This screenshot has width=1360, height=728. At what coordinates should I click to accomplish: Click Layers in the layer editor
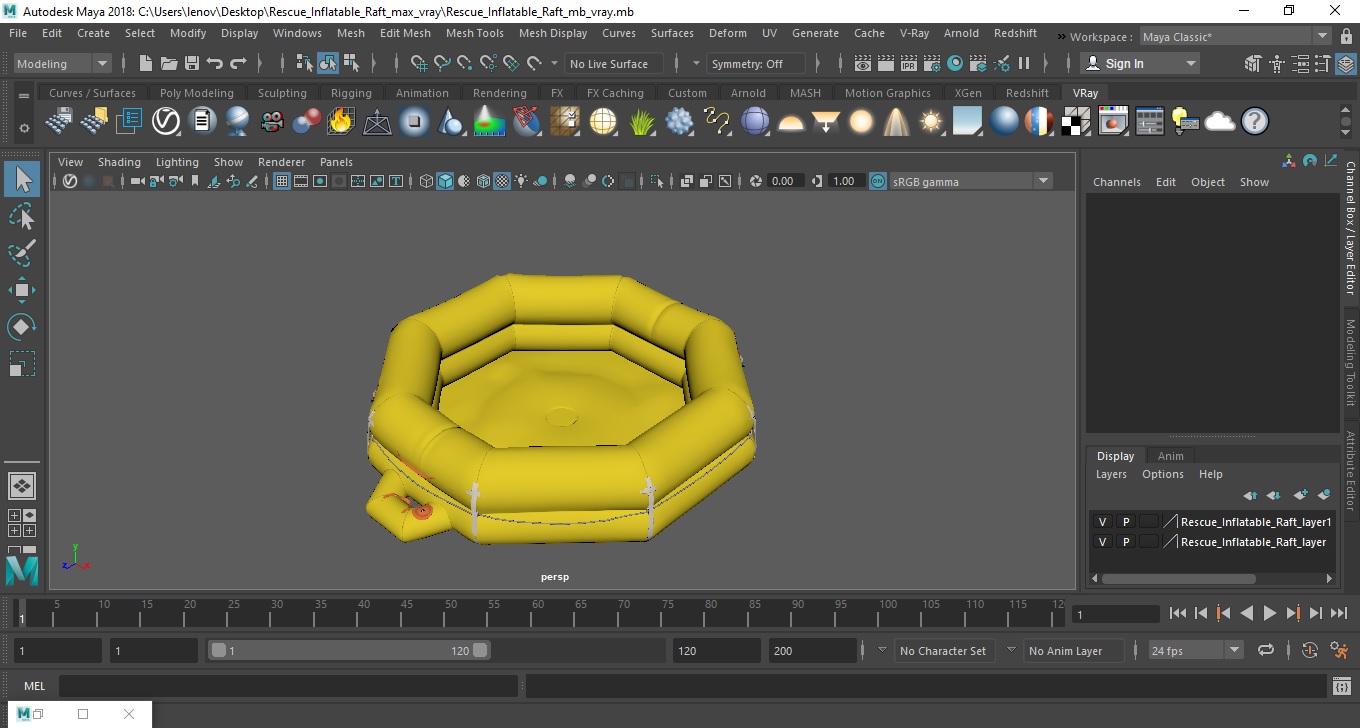(1111, 474)
